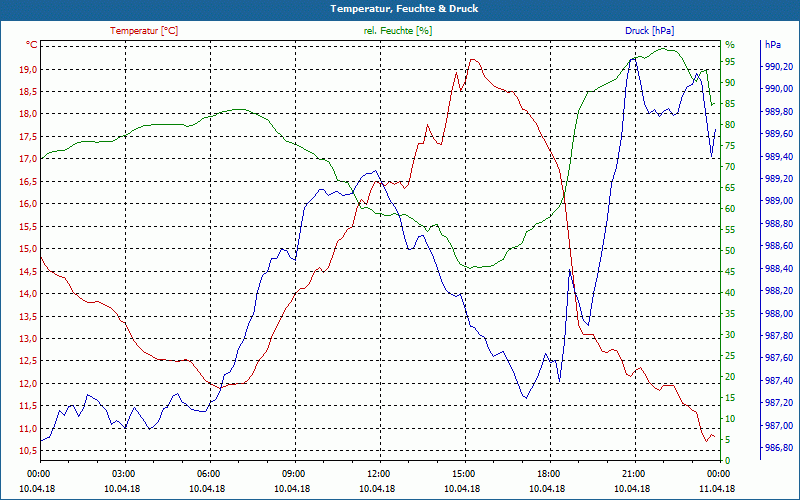Image resolution: width=800 pixels, height=500 pixels.
Task: Select the red 'Temperatur [°C]' legend label
Action: pos(144,31)
